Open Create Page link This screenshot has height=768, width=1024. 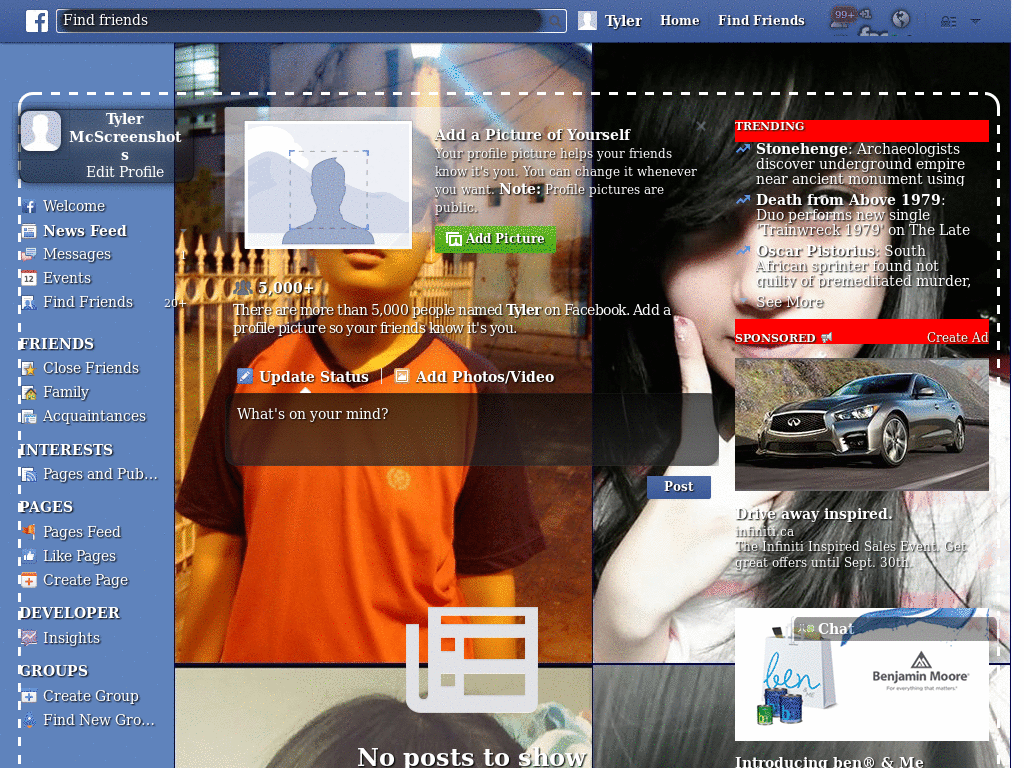[x=86, y=581]
